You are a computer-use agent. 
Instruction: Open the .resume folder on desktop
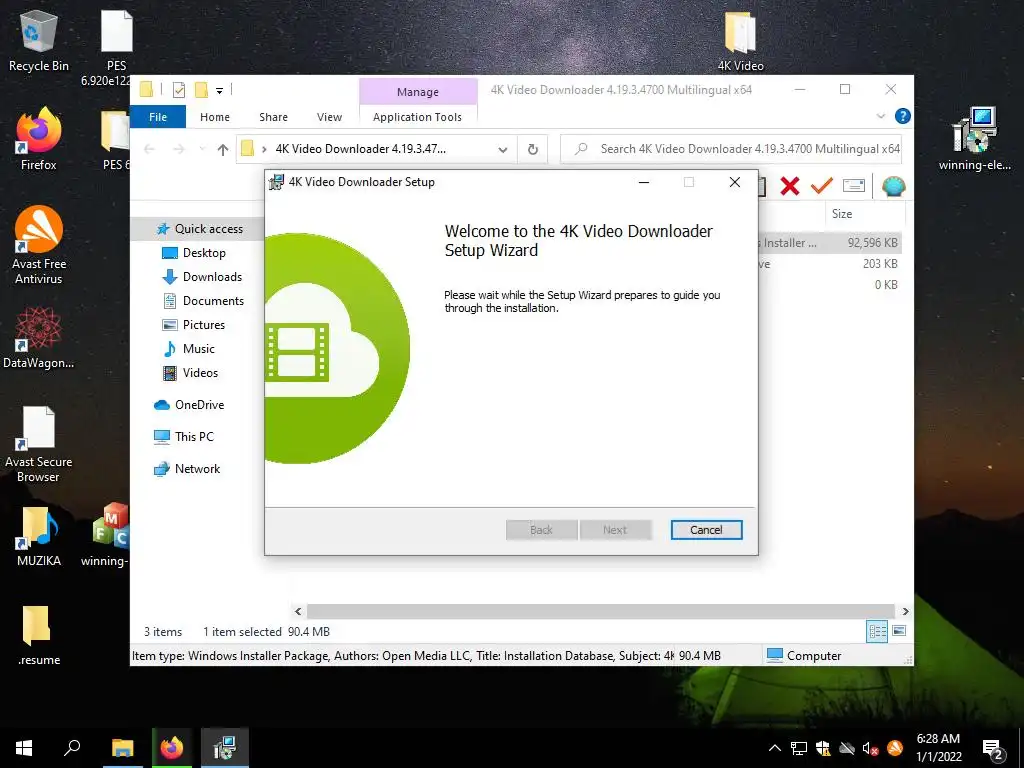pos(39,635)
